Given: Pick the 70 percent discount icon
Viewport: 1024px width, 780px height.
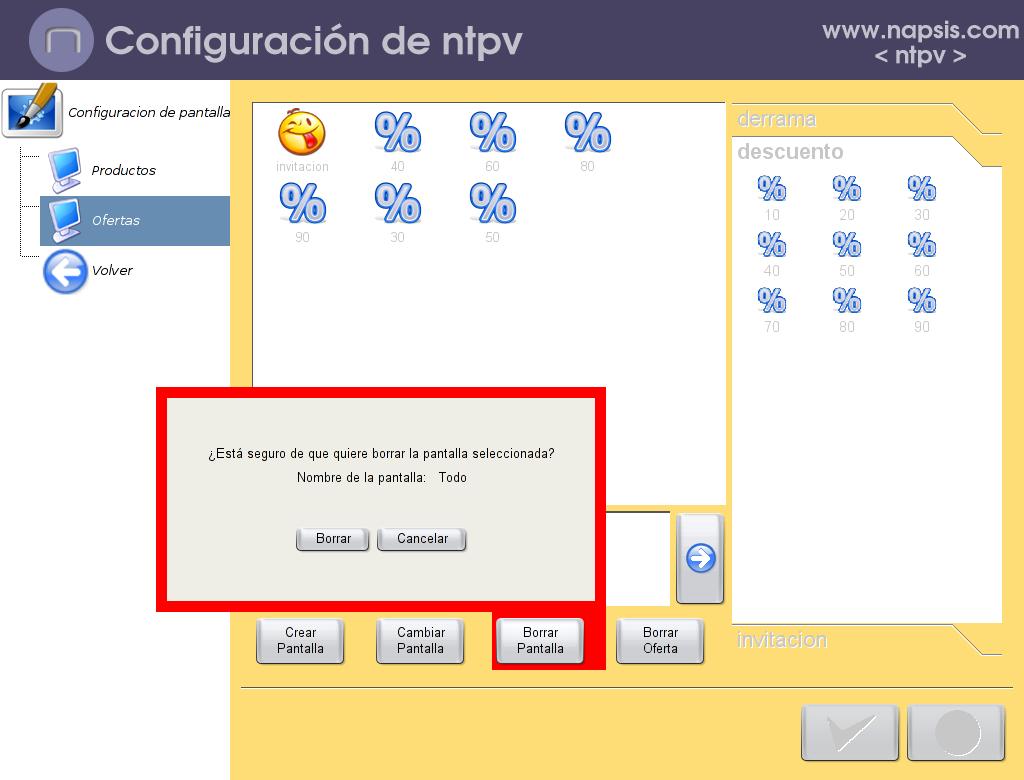Looking at the screenshot, I should point(772,301).
